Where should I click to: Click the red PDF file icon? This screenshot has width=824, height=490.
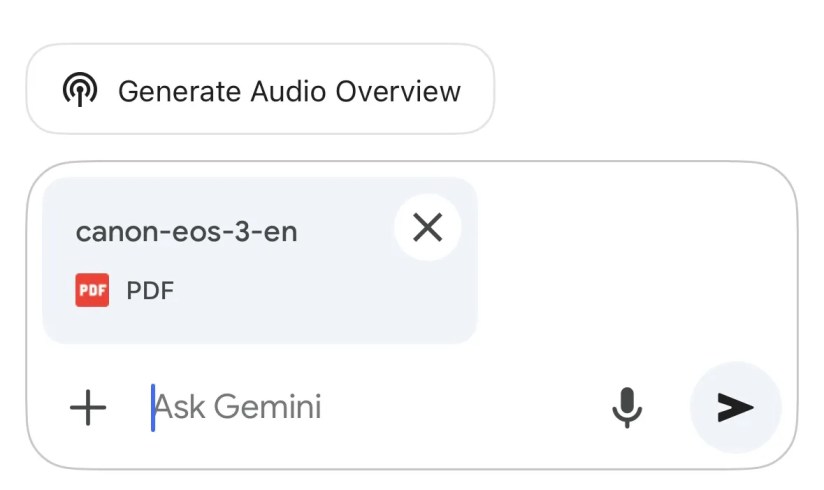tap(92, 291)
